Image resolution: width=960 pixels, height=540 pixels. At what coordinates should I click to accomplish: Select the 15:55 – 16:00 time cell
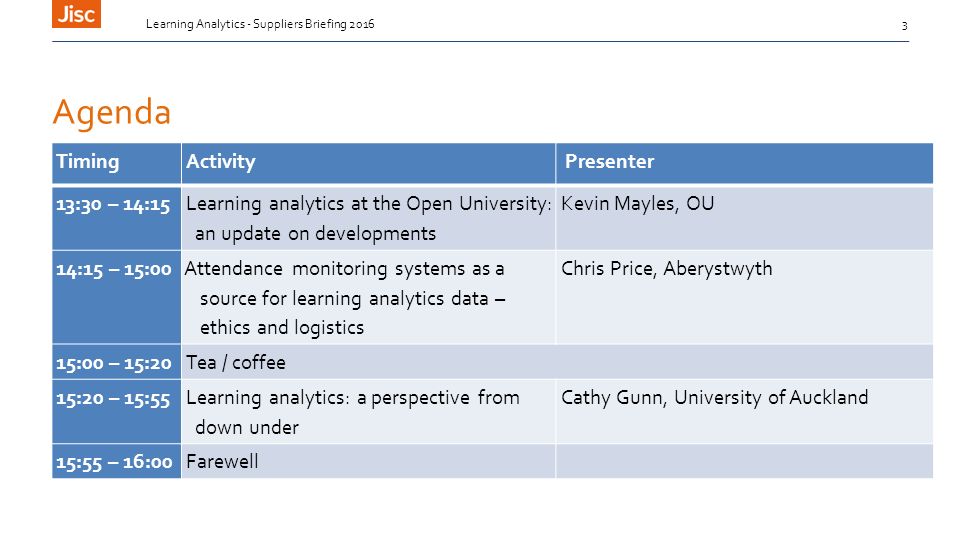click(116, 461)
